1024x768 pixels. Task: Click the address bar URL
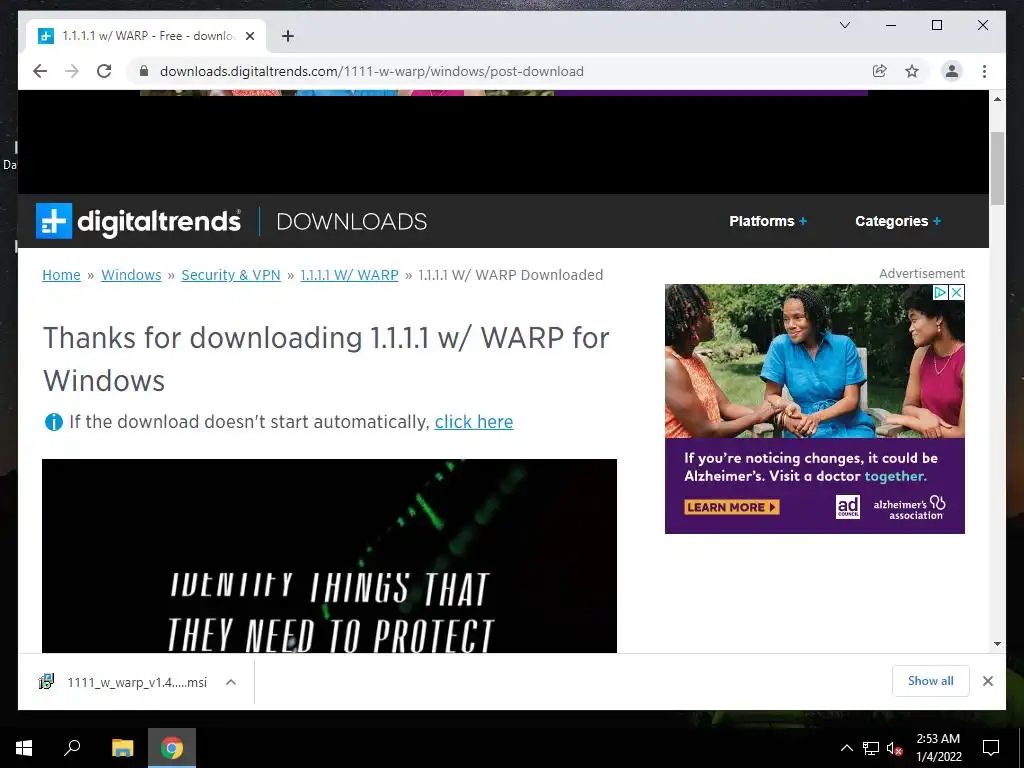coord(372,71)
